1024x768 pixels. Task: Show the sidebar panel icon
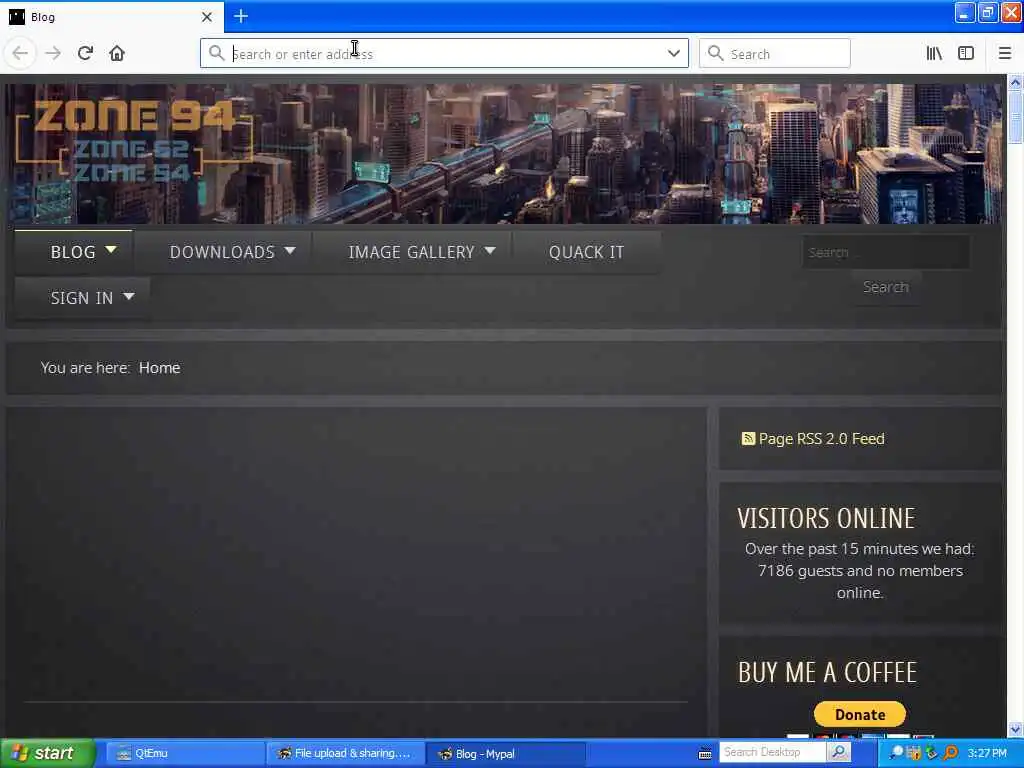pos(966,54)
